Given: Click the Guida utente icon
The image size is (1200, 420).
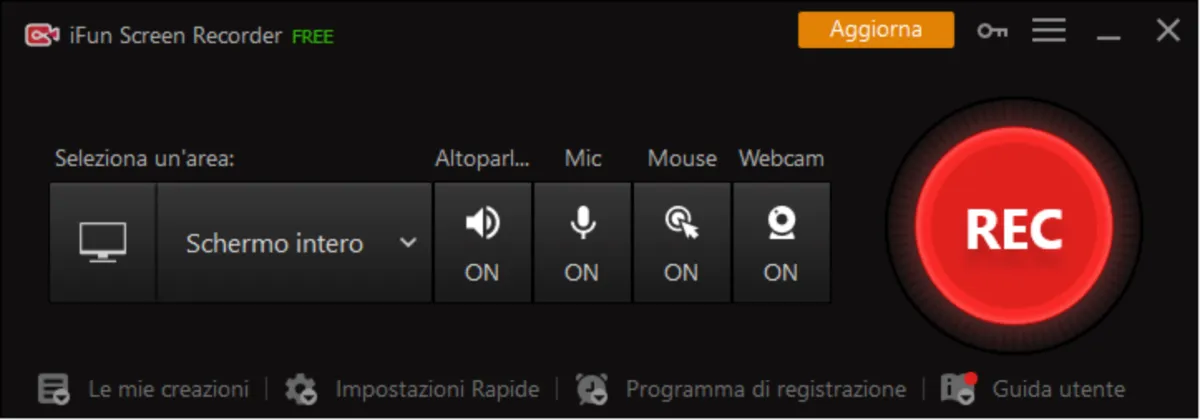Looking at the screenshot, I should click(959, 389).
